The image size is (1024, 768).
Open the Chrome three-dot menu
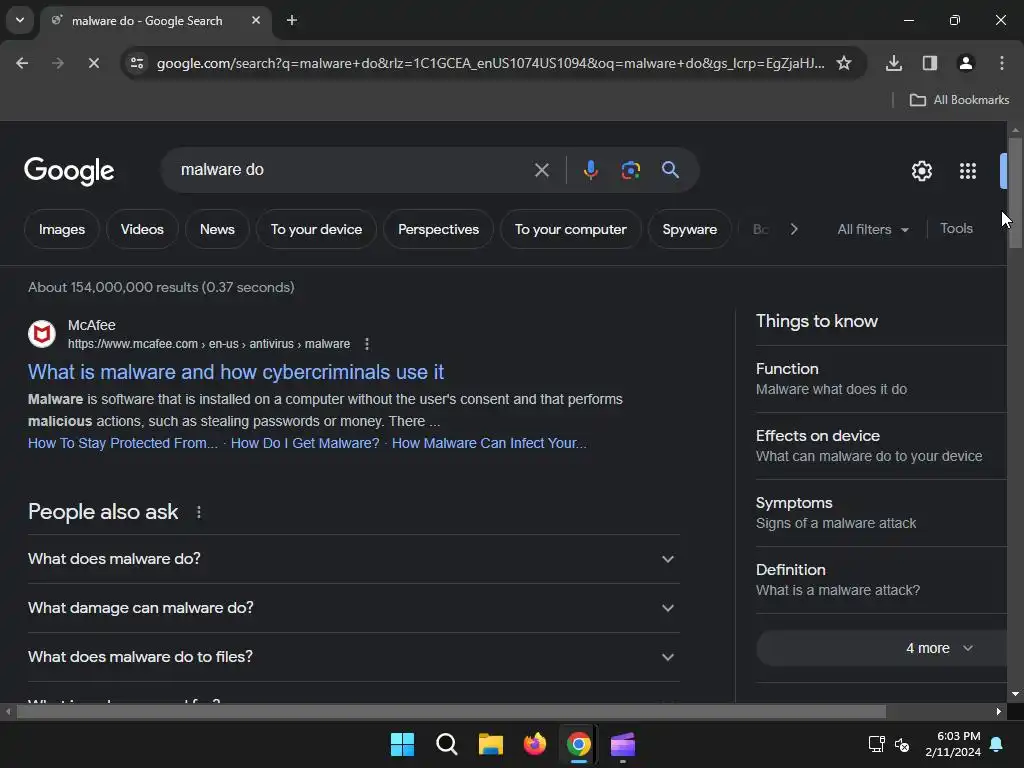[1002, 63]
